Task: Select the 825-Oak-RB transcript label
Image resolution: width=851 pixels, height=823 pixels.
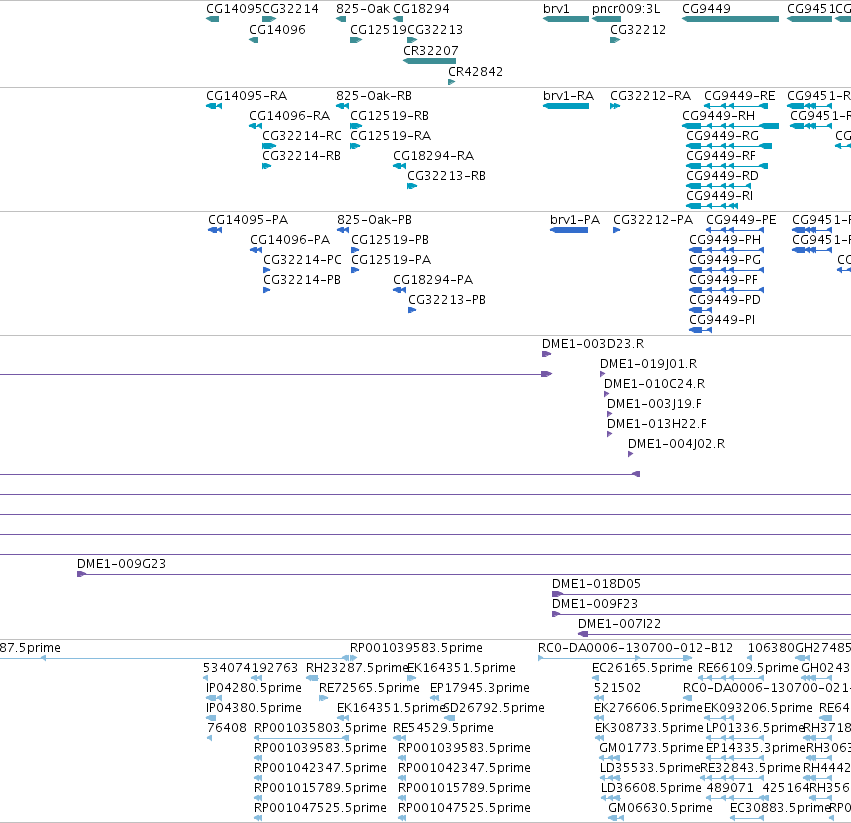Action: (x=374, y=96)
